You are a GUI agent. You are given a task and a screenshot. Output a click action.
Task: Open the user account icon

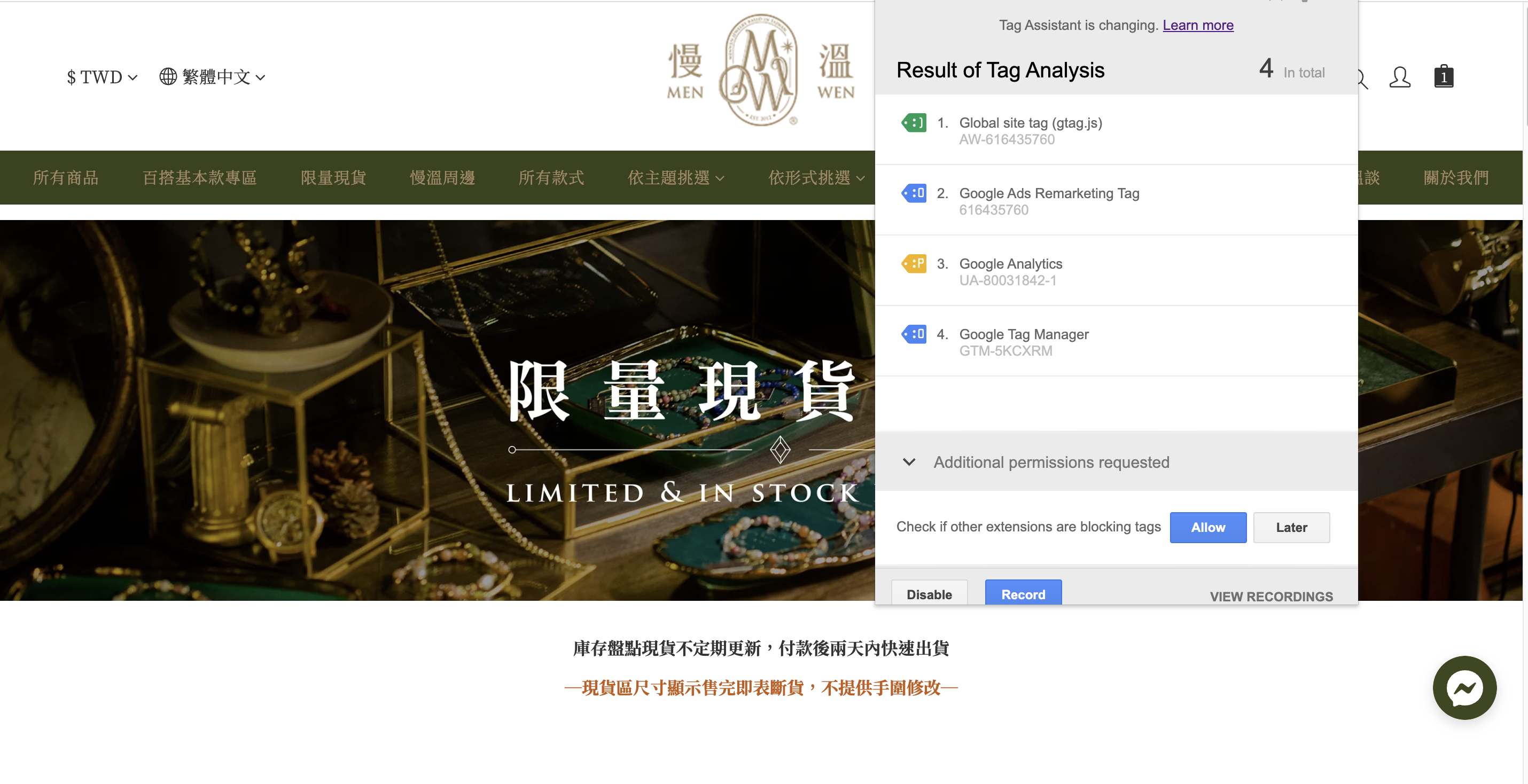tap(1400, 77)
